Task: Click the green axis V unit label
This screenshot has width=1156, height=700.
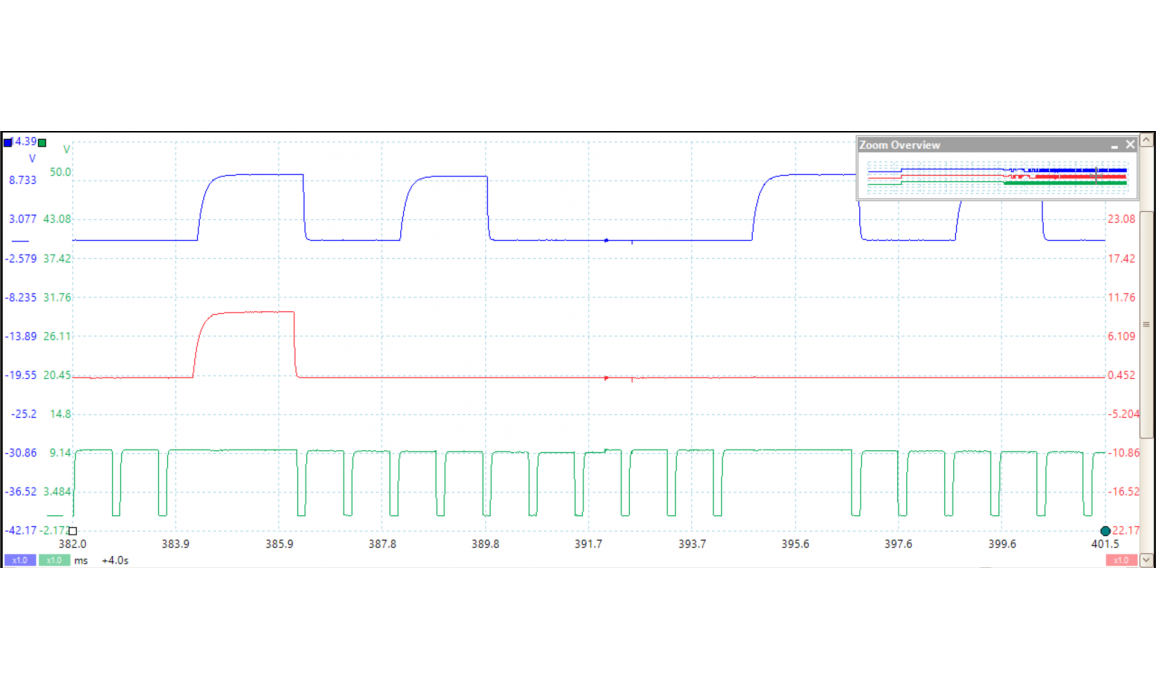Action: pyautogui.click(x=66, y=149)
